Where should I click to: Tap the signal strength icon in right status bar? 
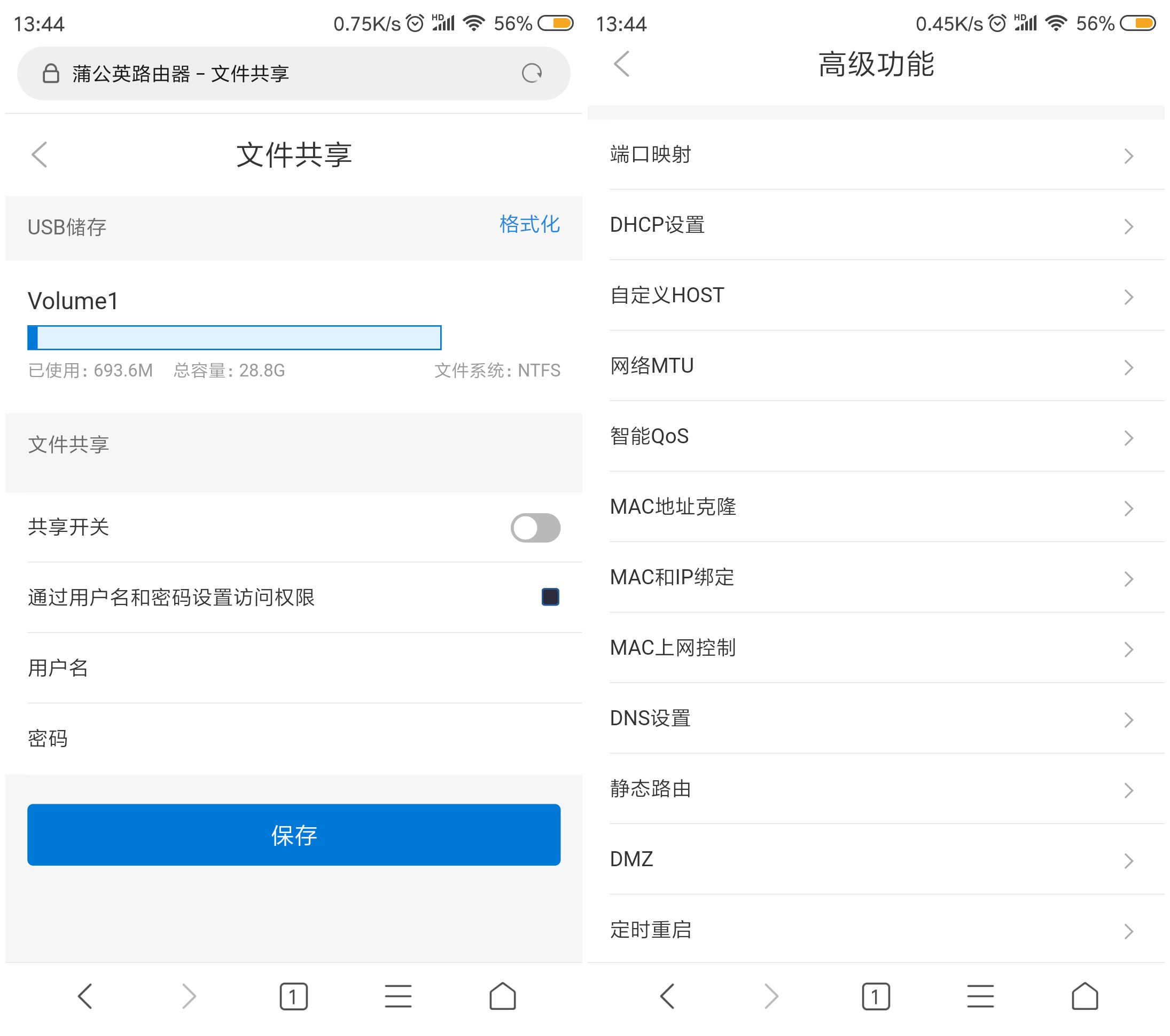pyautogui.click(x=1025, y=23)
